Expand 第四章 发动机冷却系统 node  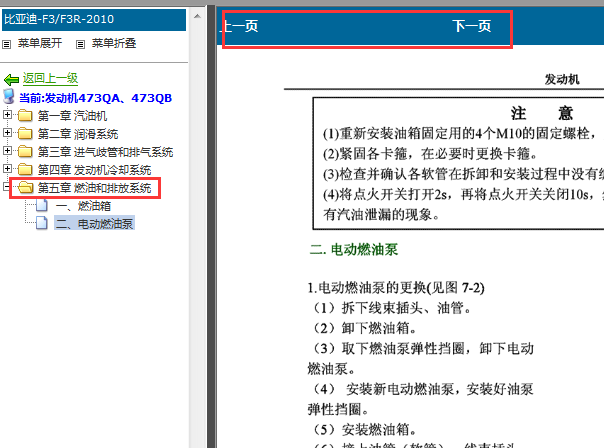pos(7,168)
